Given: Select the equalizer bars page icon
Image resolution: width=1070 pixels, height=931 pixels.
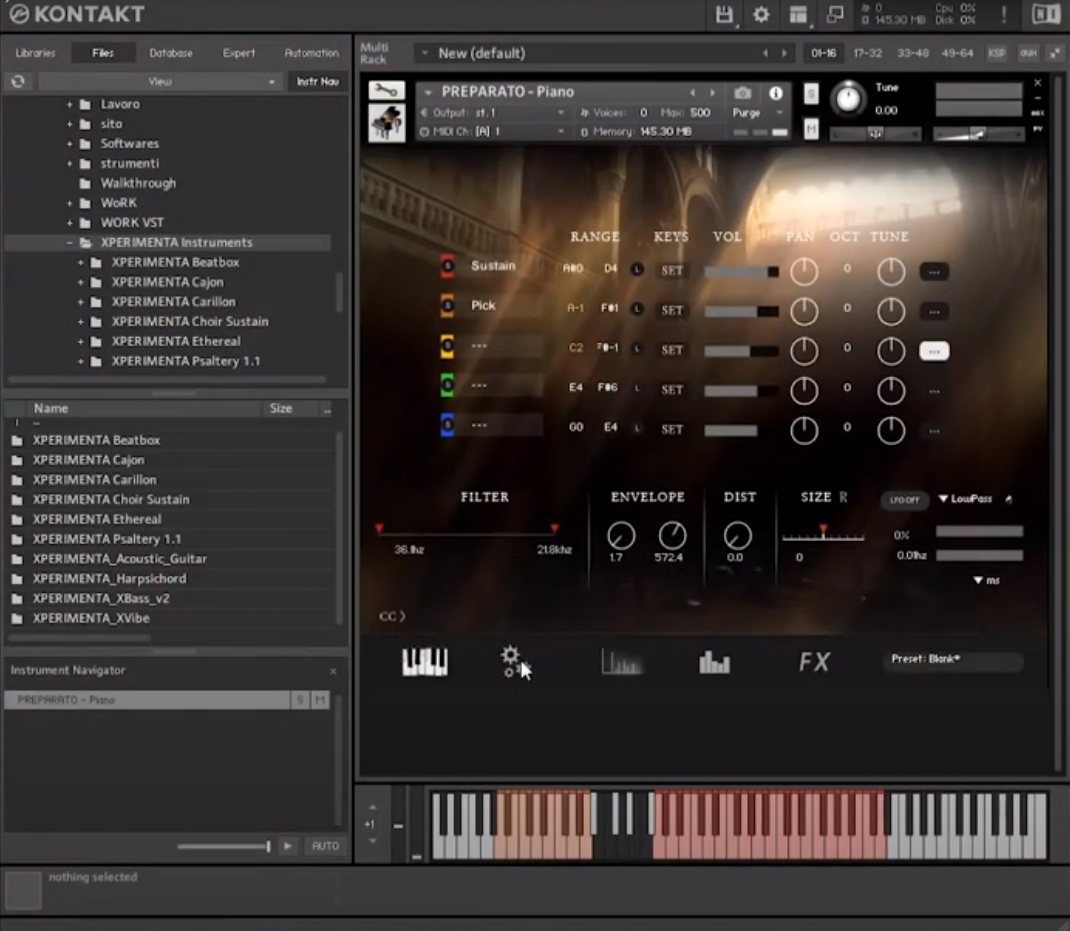Looking at the screenshot, I should click(x=714, y=661).
